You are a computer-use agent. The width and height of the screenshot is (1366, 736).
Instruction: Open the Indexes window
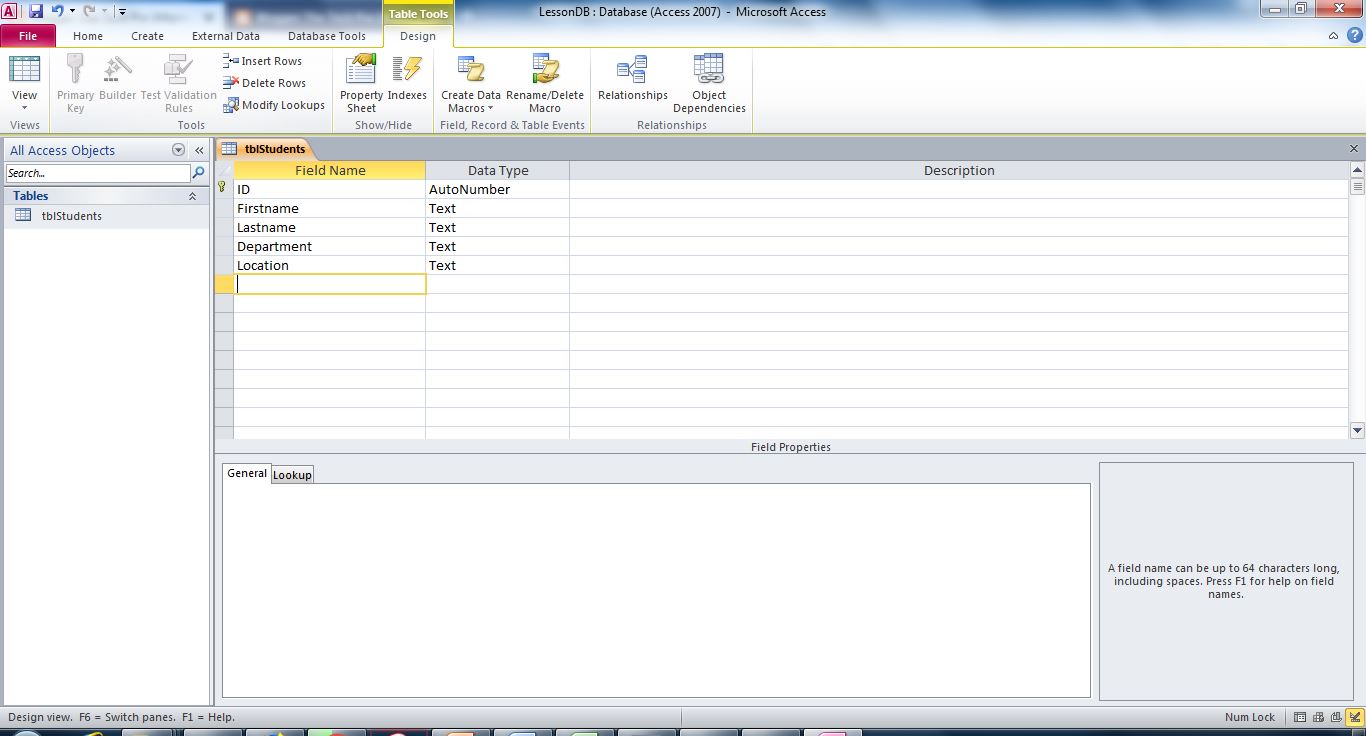(407, 76)
